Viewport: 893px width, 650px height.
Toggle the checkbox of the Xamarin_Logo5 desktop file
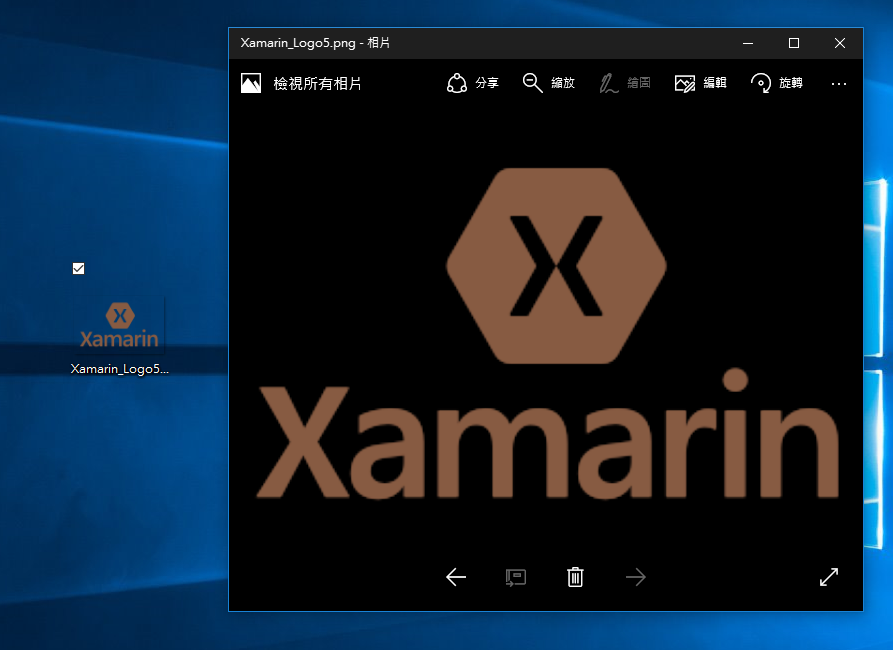click(79, 268)
